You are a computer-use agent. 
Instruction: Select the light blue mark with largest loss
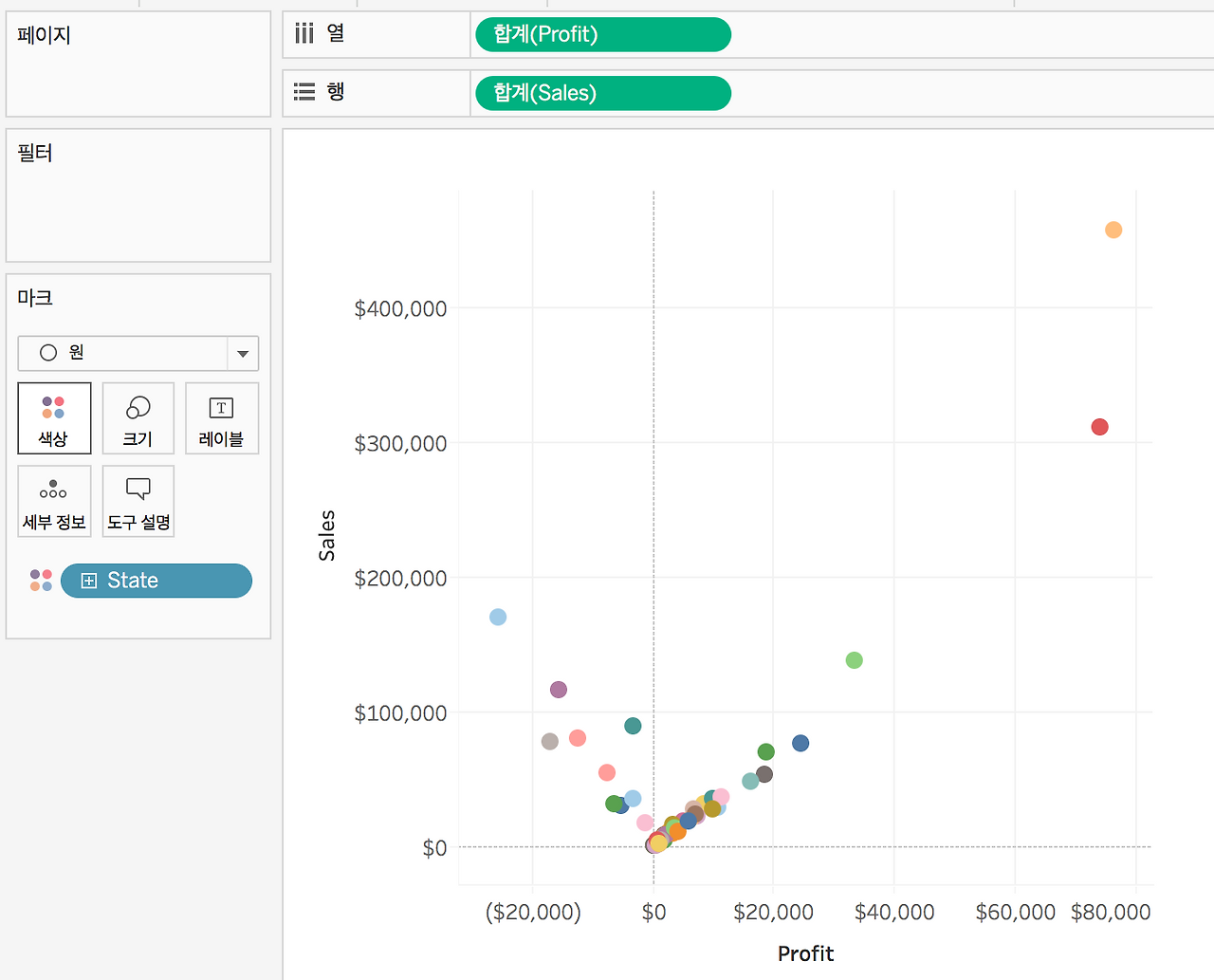(498, 618)
